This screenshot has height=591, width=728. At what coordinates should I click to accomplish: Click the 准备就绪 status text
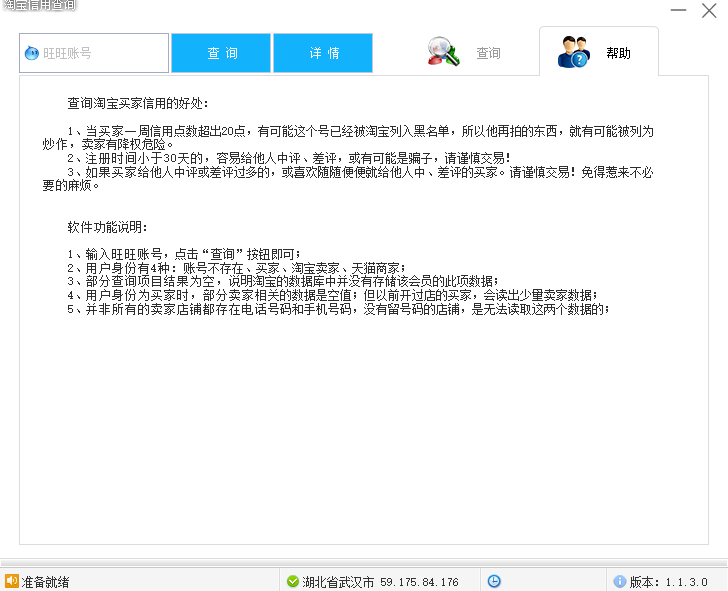[45, 582]
